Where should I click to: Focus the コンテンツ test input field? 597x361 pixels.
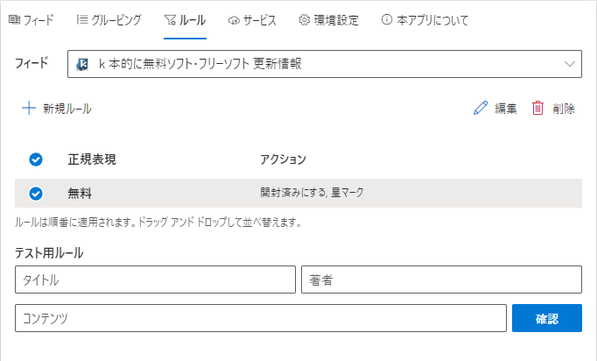[261, 318]
